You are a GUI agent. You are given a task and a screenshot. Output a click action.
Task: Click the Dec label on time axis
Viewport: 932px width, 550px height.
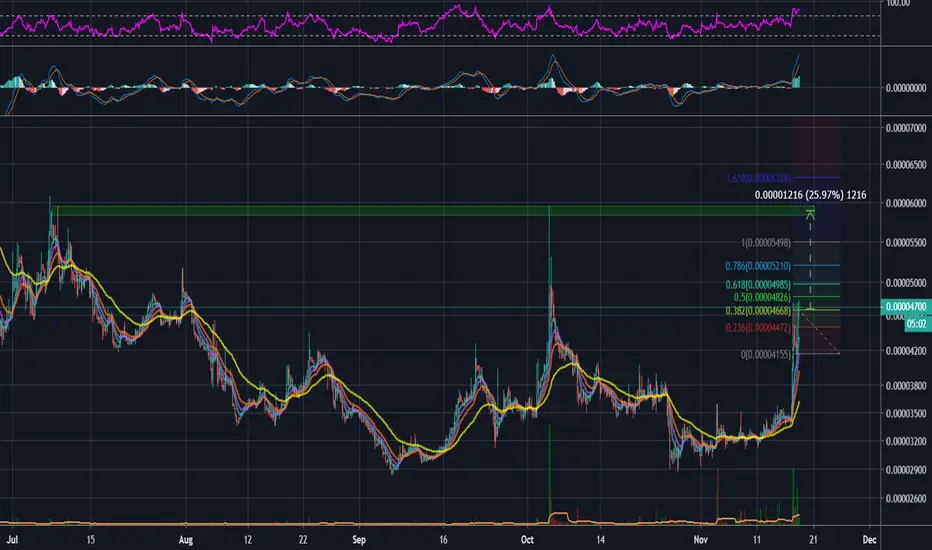pyautogui.click(x=870, y=540)
